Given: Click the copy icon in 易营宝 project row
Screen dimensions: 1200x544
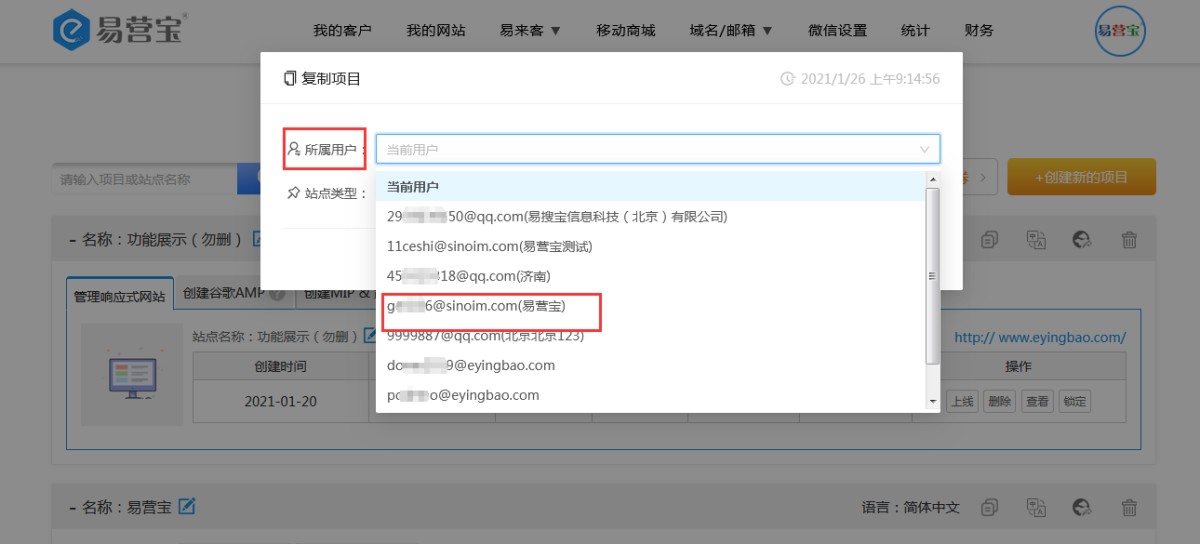Looking at the screenshot, I should [x=990, y=507].
